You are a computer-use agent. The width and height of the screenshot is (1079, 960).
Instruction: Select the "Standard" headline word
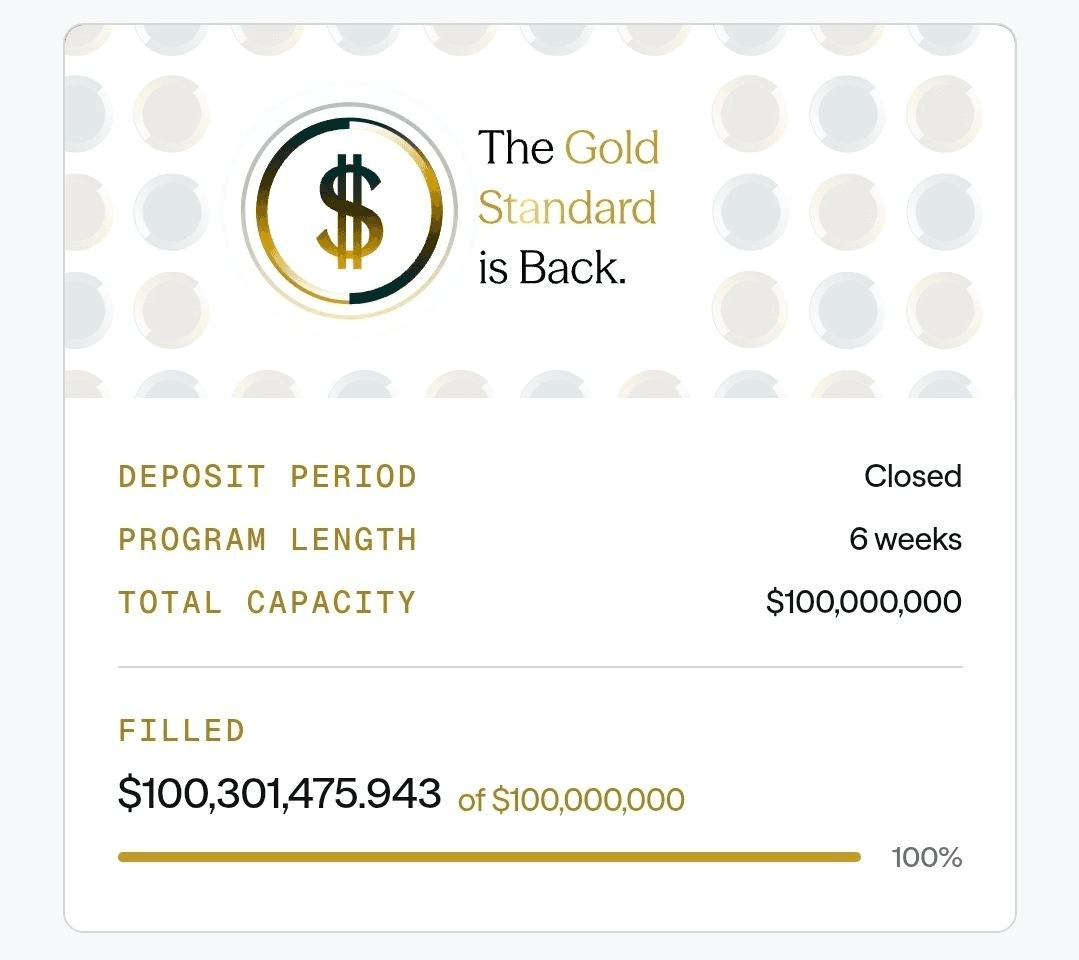coord(567,209)
